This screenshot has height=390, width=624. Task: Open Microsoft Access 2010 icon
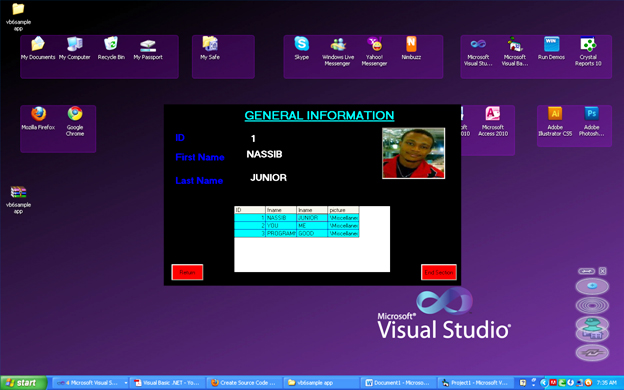point(493,121)
